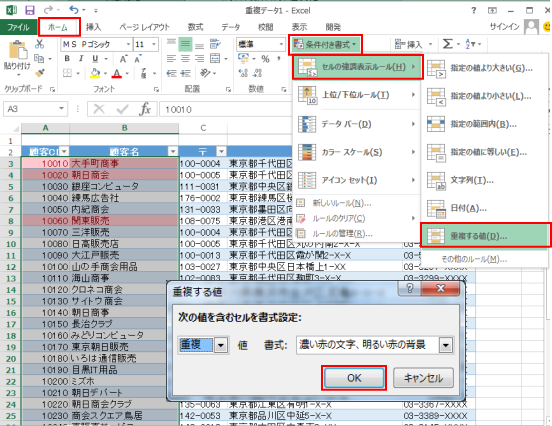Viewport: 552px width, 426px height.
Task: Select 上位/下位ルール(T) menu item
Action: pos(357,95)
